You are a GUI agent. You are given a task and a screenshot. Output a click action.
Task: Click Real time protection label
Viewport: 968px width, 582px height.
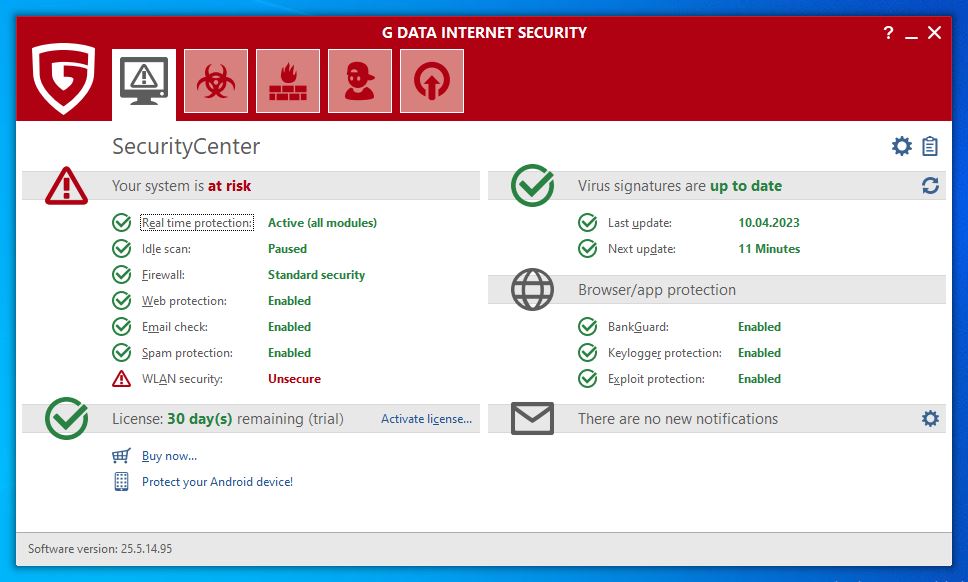(x=197, y=223)
